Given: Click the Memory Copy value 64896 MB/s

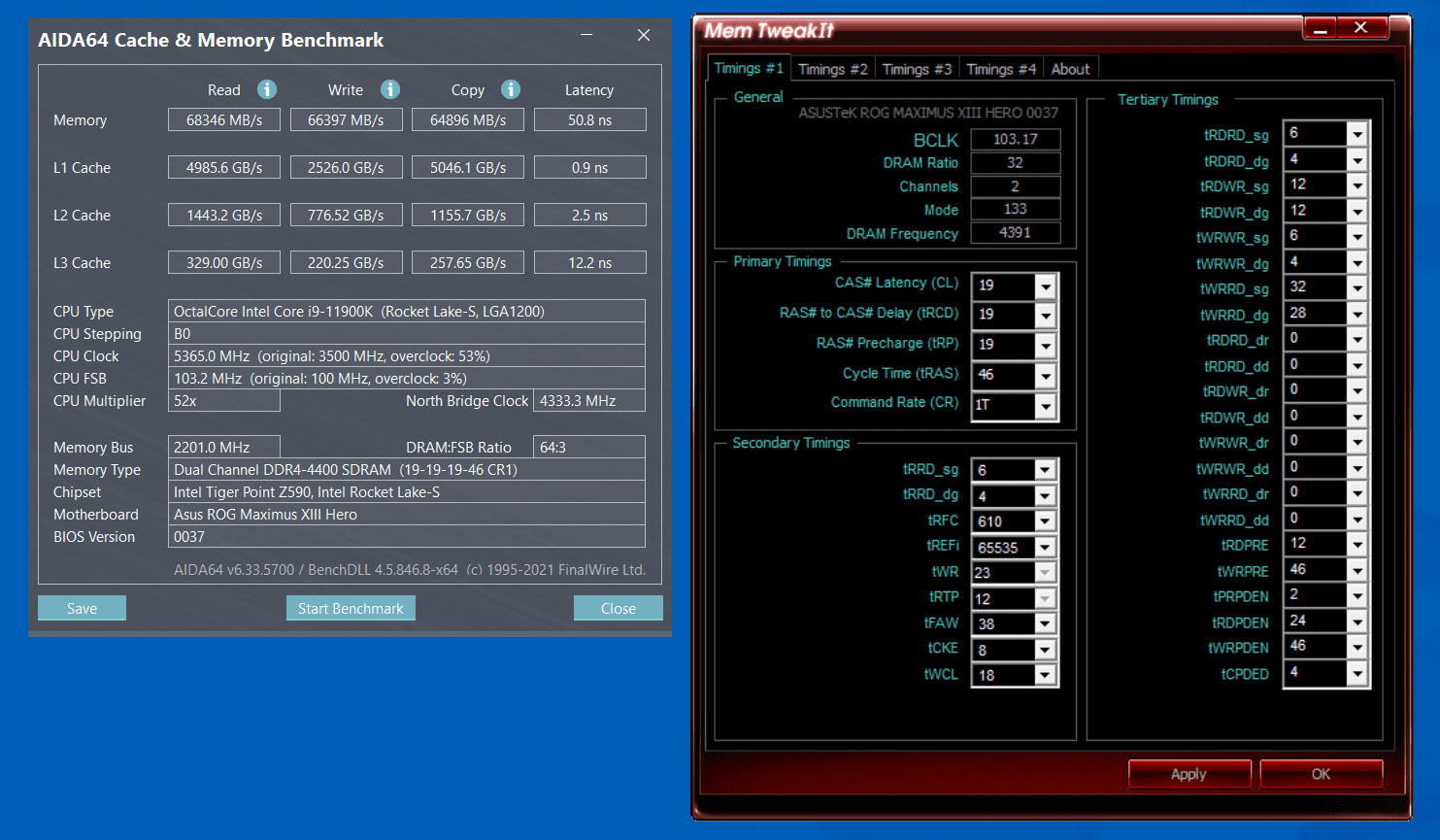Looking at the screenshot, I should [468, 119].
